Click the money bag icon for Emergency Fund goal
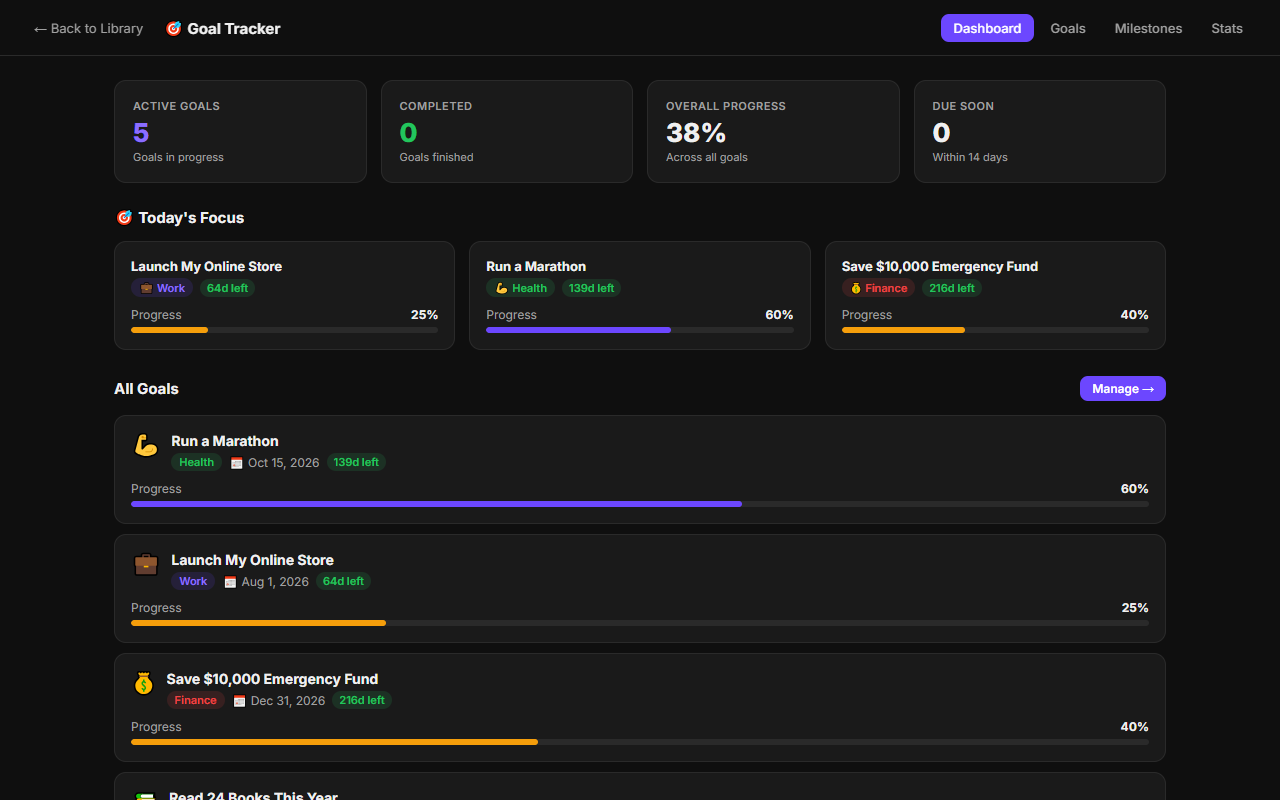This screenshot has width=1280, height=800. (x=144, y=683)
